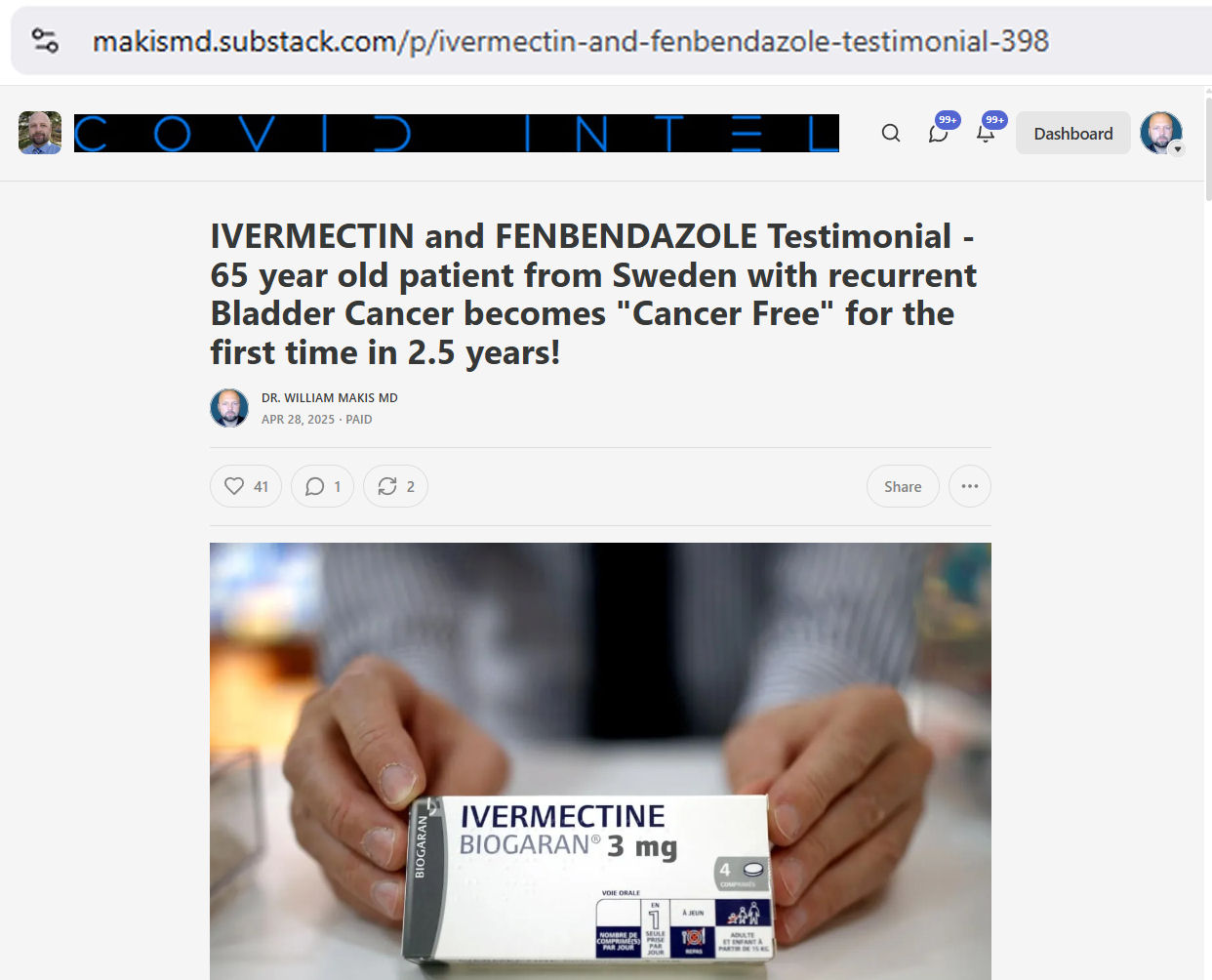The width and height of the screenshot is (1212, 980).
Task: Open the three-dots more options button
Action: coord(969,486)
